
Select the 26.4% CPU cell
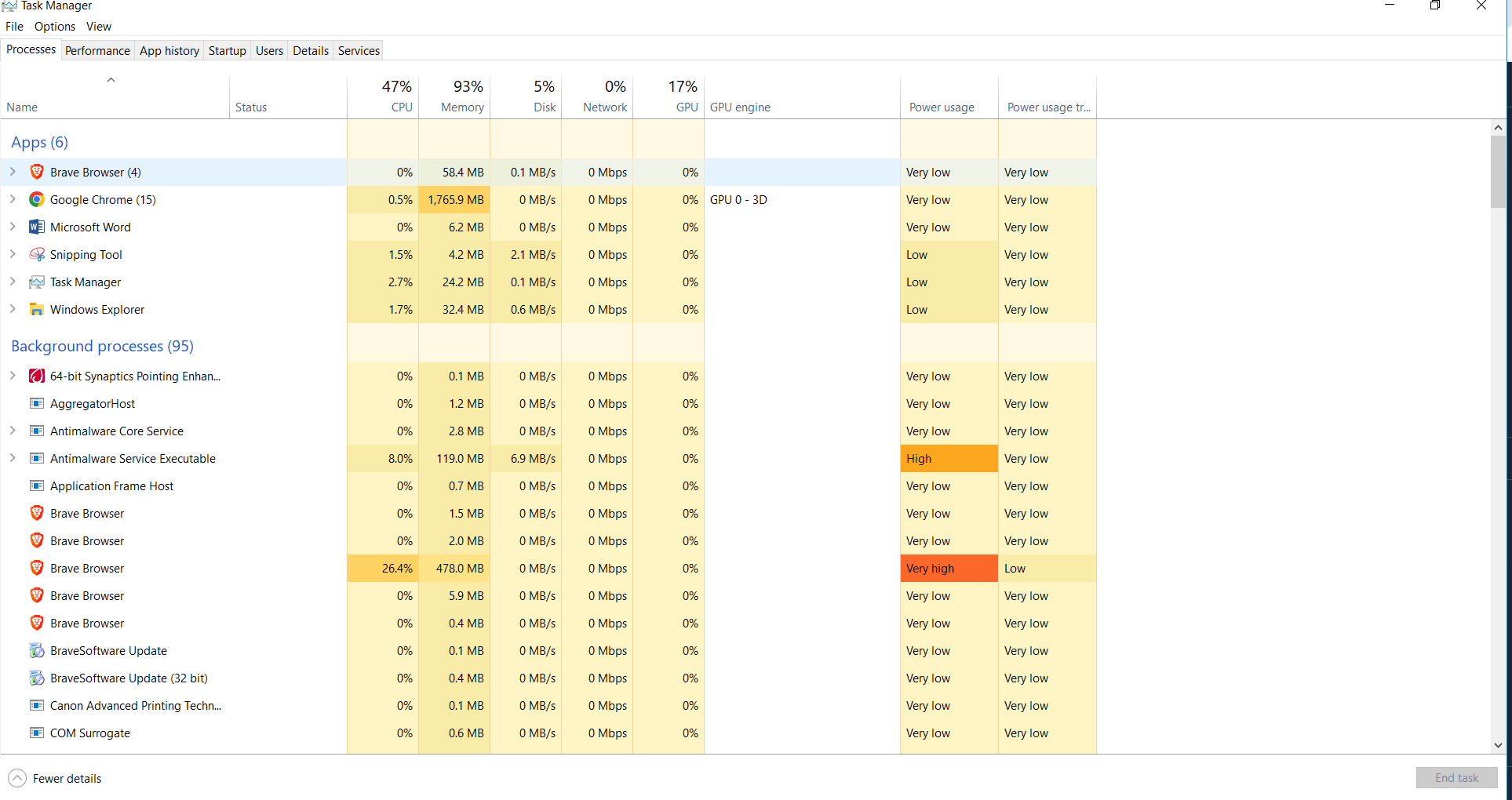pos(383,568)
